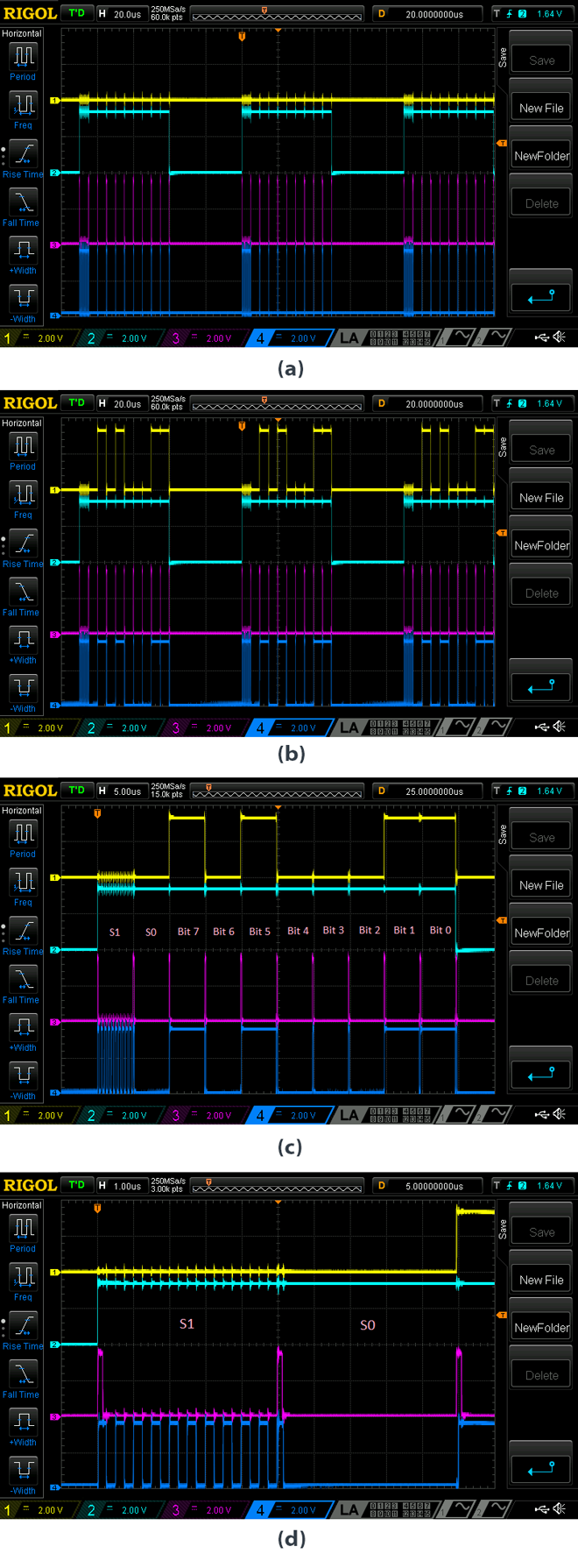578x1568 pixels.
Task: Open horizontal timebase 20.0us in panel (a)
Action: 121,14
